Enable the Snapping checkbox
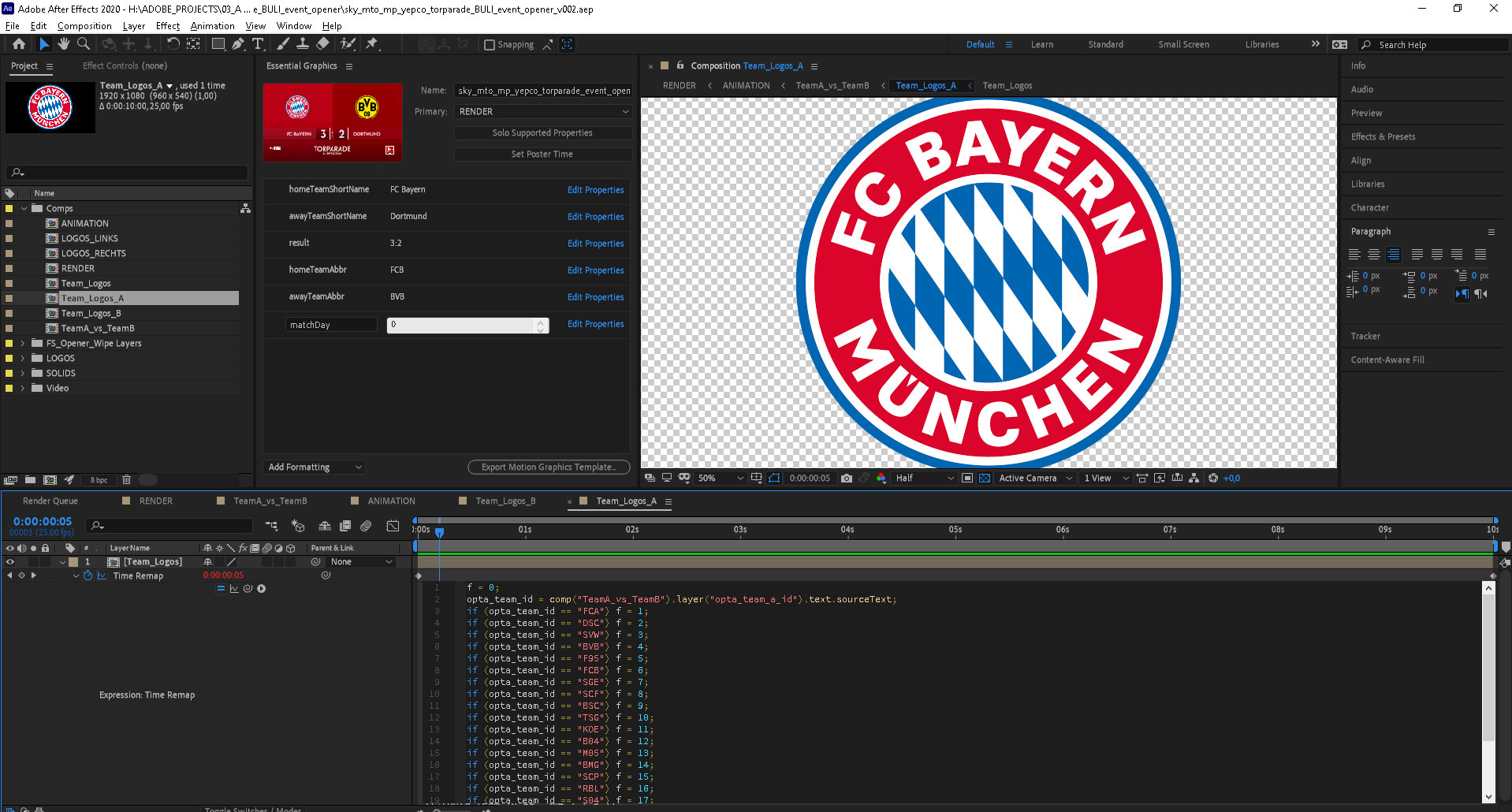This screenshot has width=1512, height=812. click(x=489, y=45)
